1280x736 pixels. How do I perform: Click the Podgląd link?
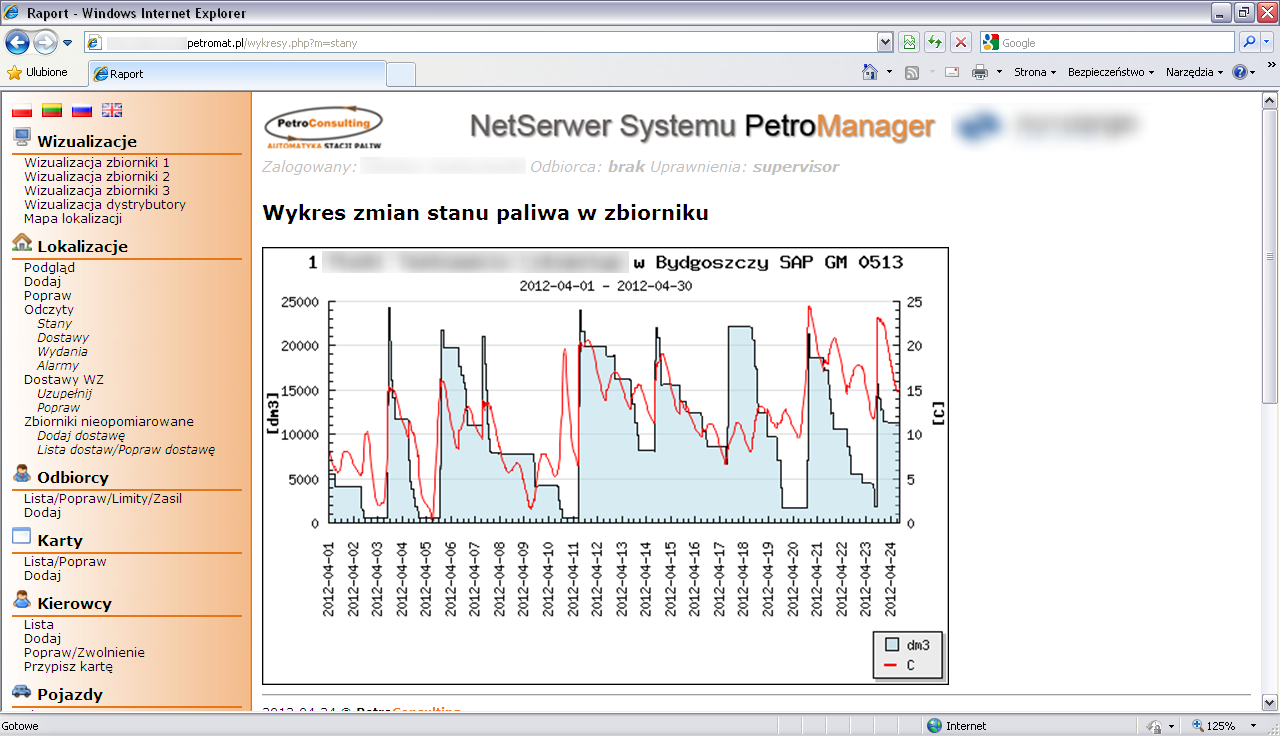49,267
